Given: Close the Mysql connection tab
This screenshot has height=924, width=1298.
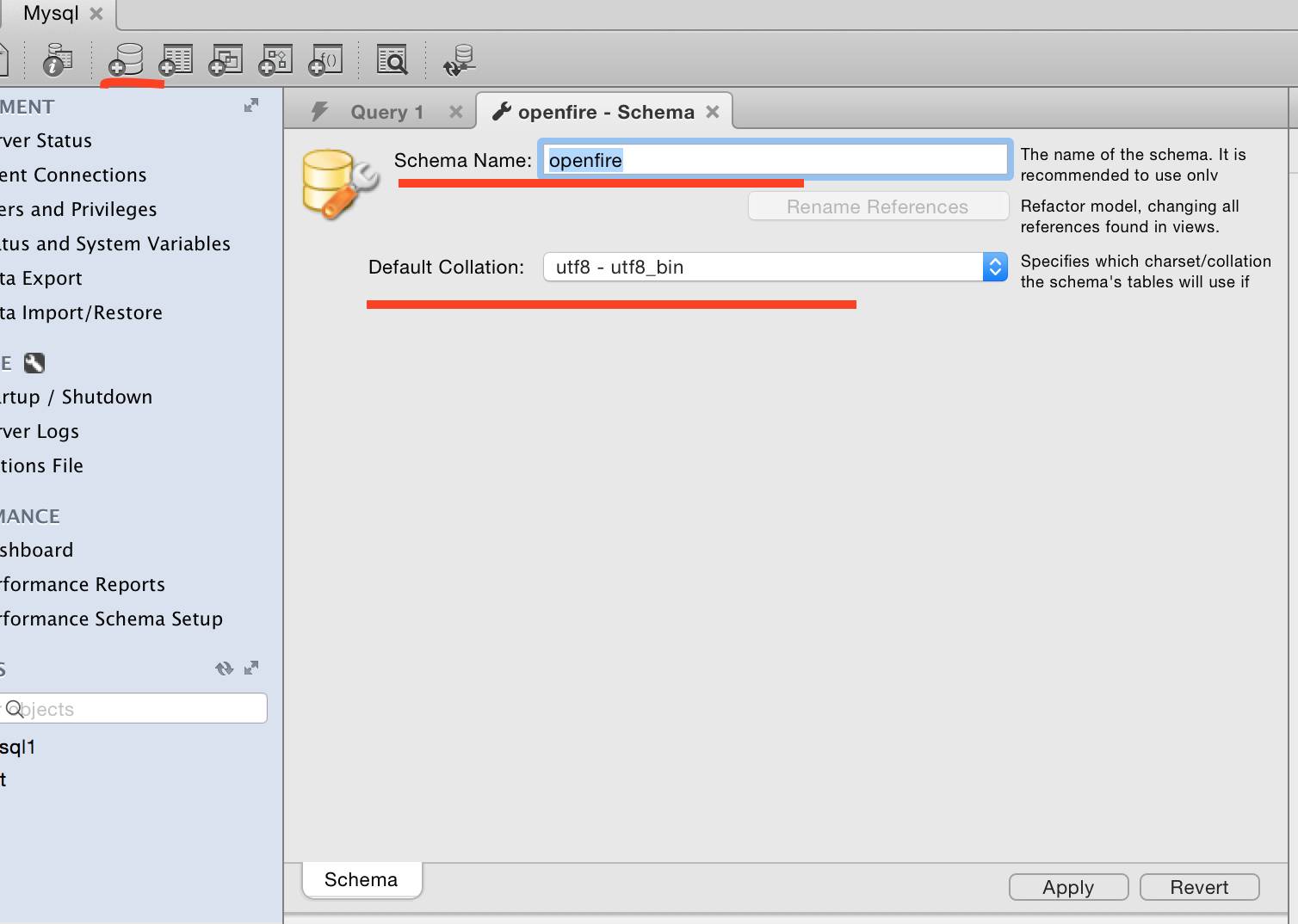Looking at the screenshot, I should click(96, 13).
